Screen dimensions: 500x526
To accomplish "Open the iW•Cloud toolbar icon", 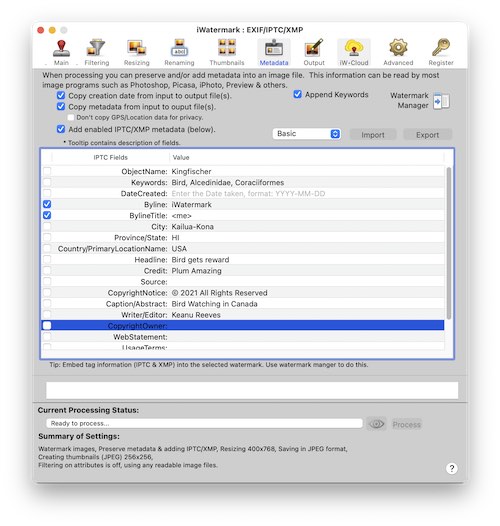I will click(354, 52).
